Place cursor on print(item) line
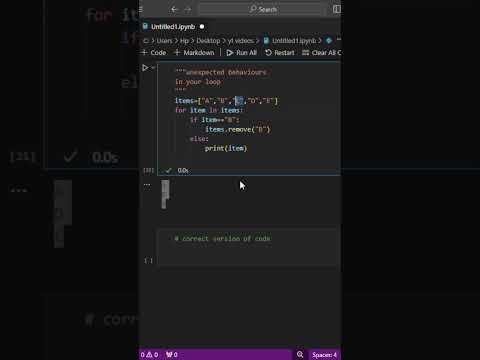Viewport: 480px width, 360px height. pyautogui.click(x=226, y=148)
